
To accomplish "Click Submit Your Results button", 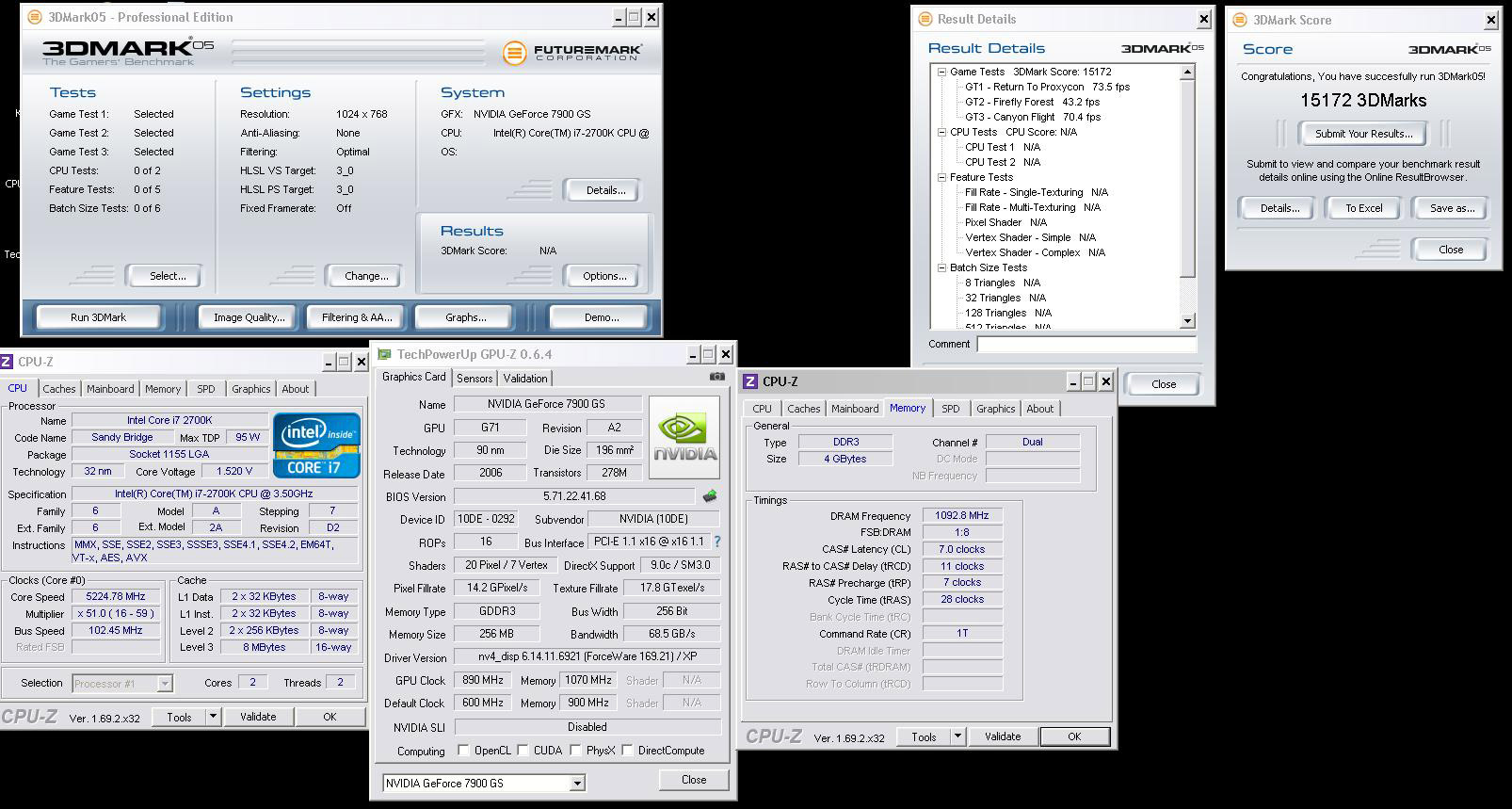I will [1363, 134].
